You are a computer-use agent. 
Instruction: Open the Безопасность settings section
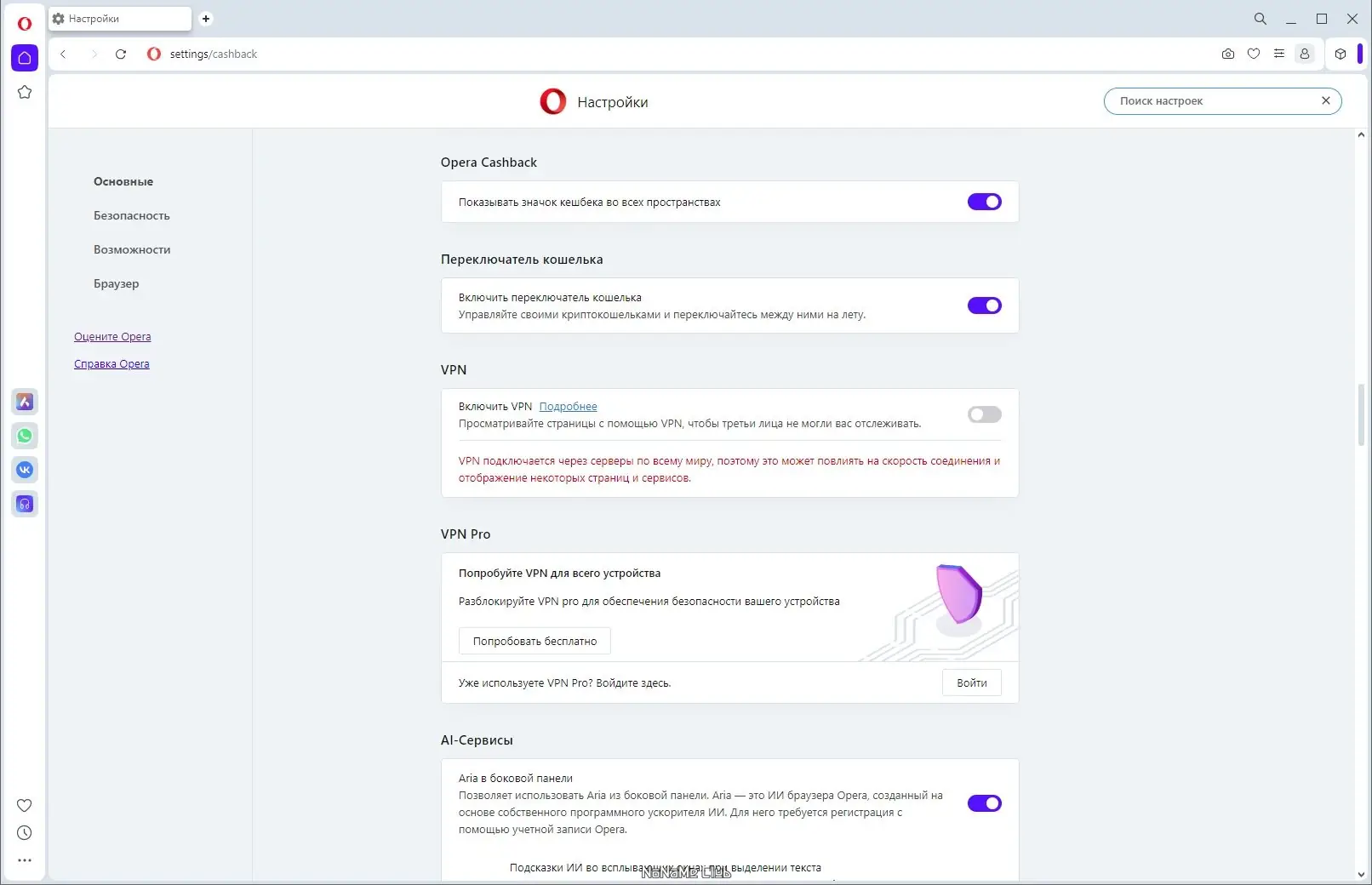tap(132, 215)
